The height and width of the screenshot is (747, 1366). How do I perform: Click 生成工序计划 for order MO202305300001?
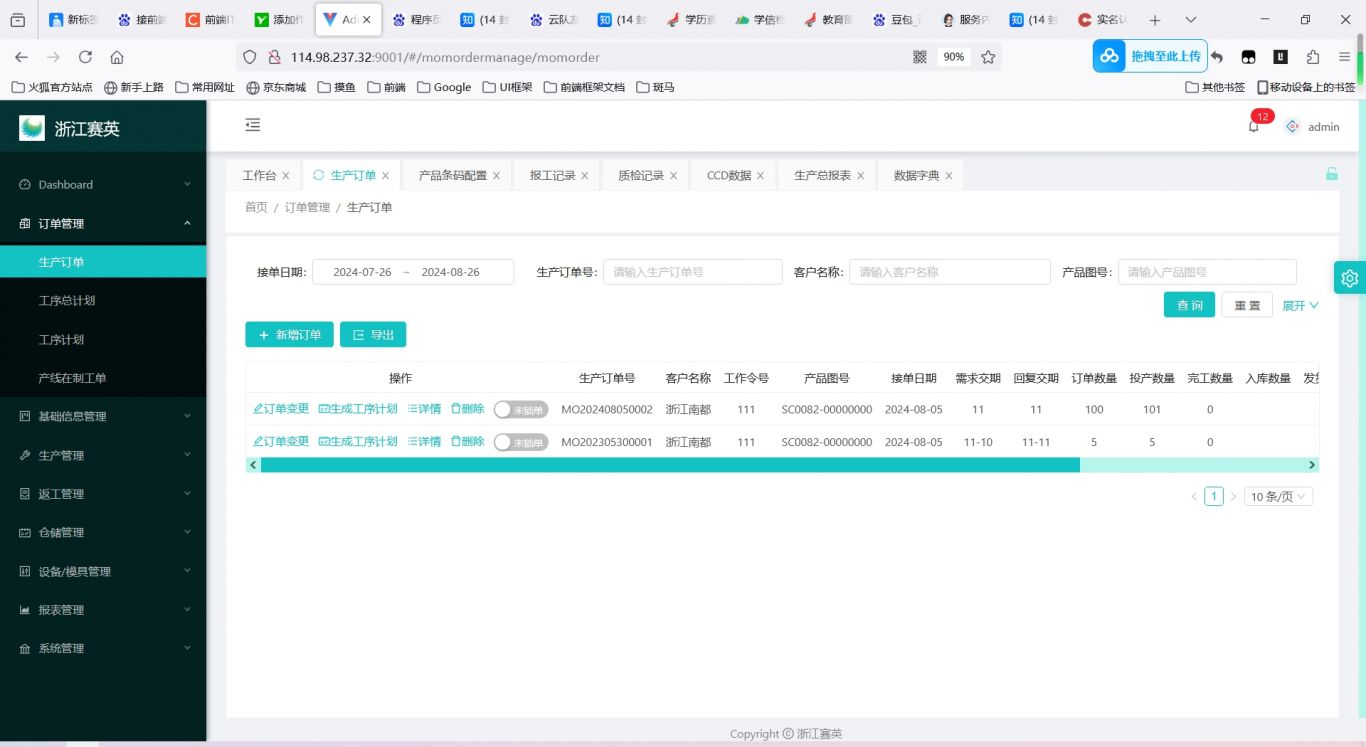tap(358, 441)
